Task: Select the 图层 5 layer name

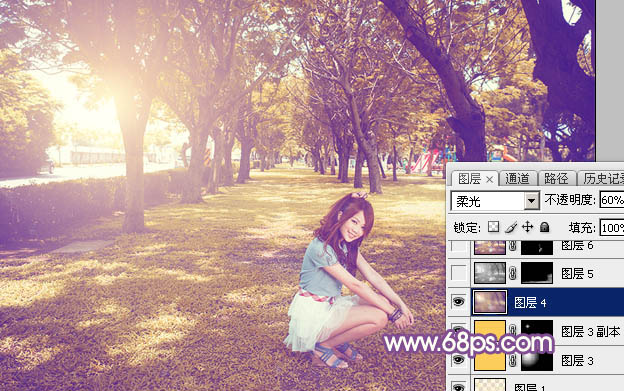Action: (x=577, y=273)
